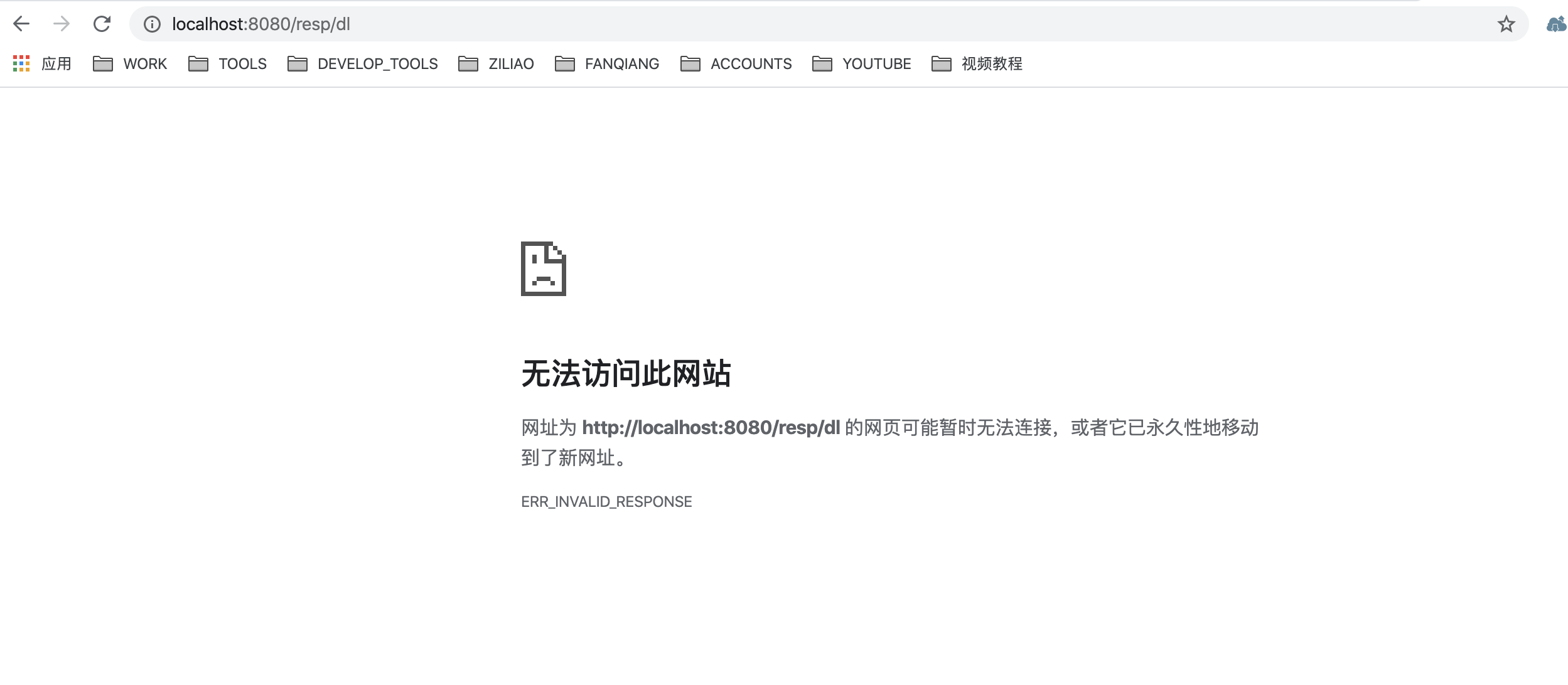Click the bold localhost URL in message

pos(711,428)
